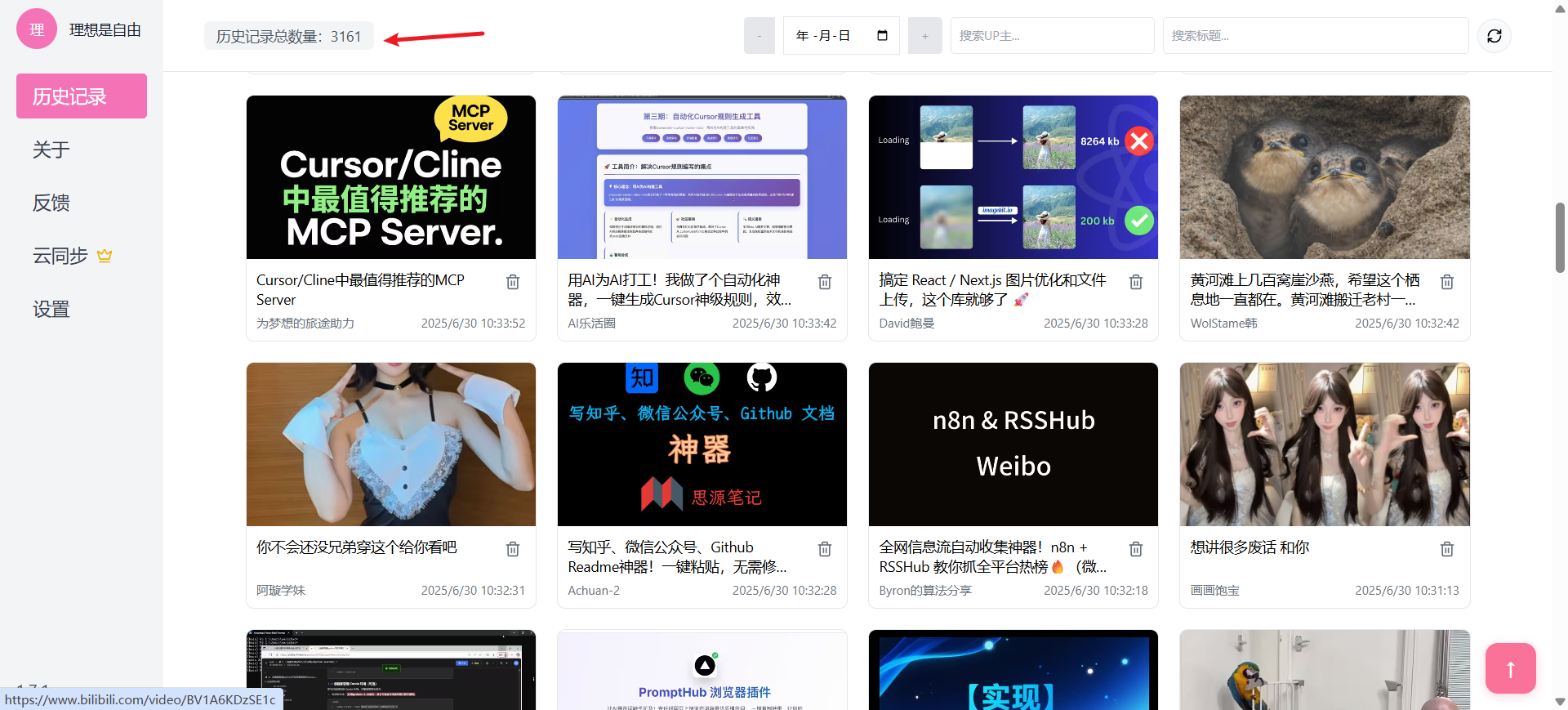This screenshot has width=1568, height=710.
Task: Click the scrollbar down arrow
Action: point(1560,702)
